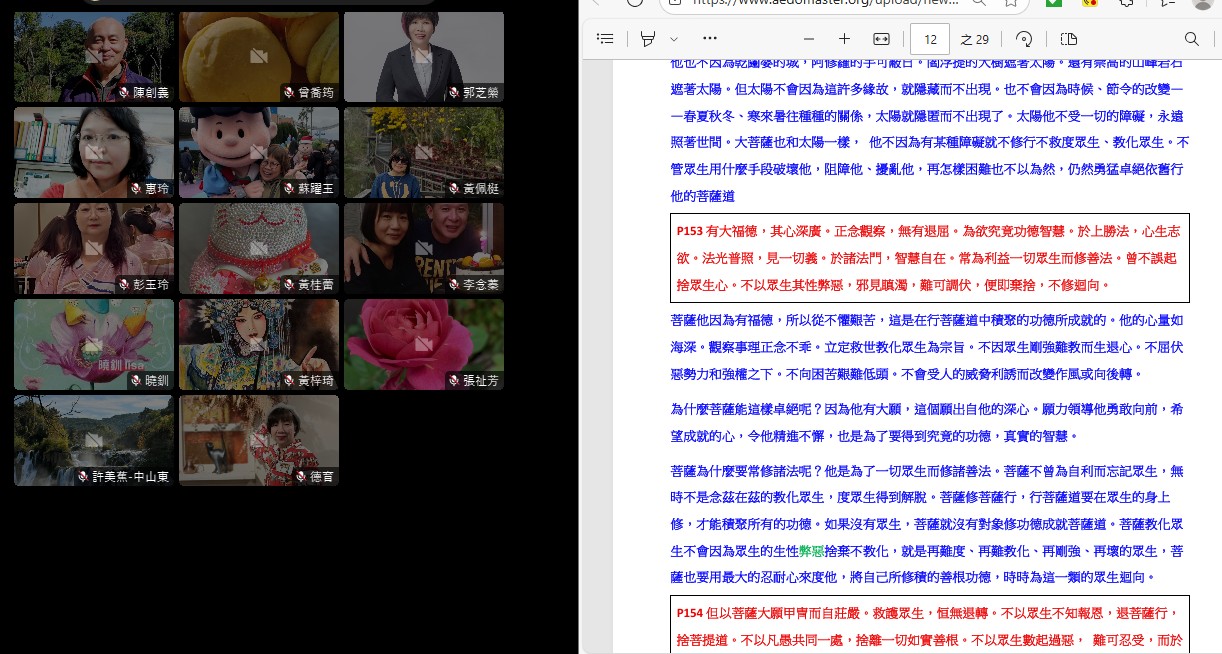Zoom out of the PDF document

809,39
